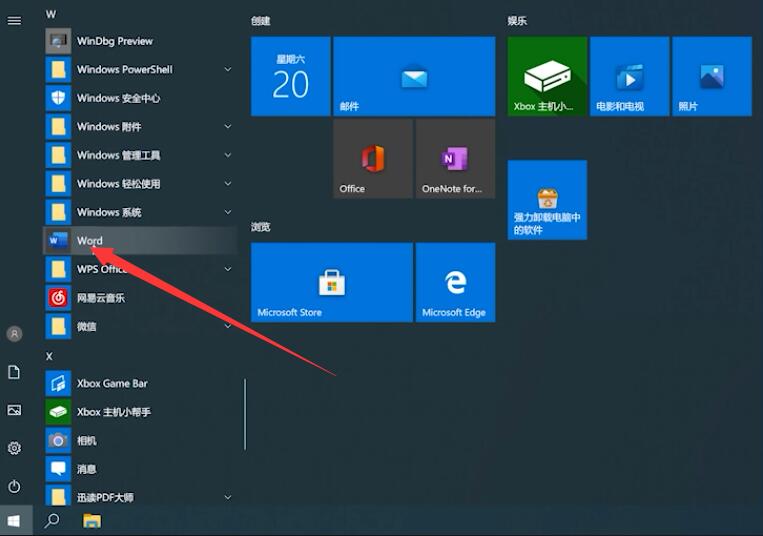763x536 pixels.
Task: Open the Office tile
Action: click(373, 159)
